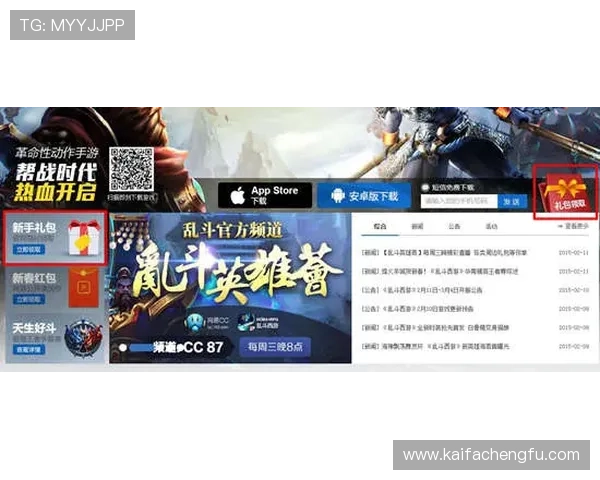600x480 pixels.
Task: Open the 乱斗英雄赛 banner image
Action: [230, 288]
